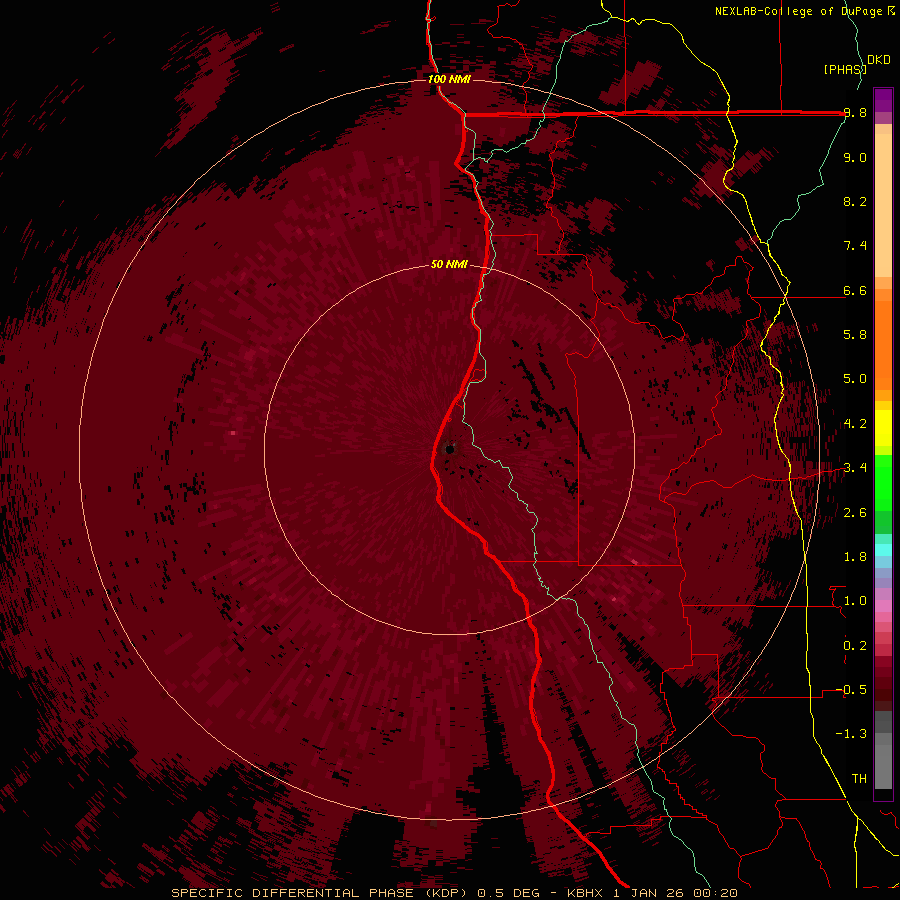Select the 1.8 legend value

(855, 557)
